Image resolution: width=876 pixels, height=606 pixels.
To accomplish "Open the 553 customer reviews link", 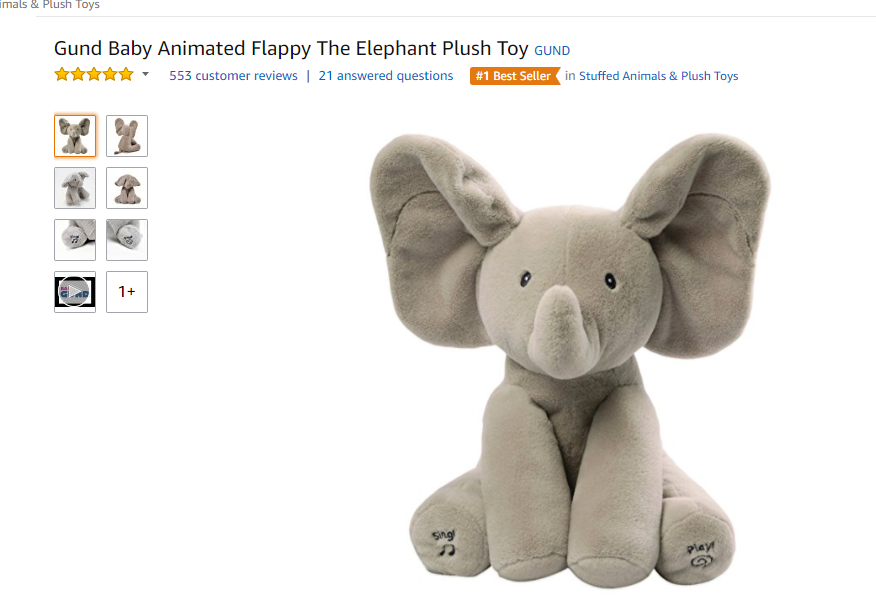I will [234, 75].
